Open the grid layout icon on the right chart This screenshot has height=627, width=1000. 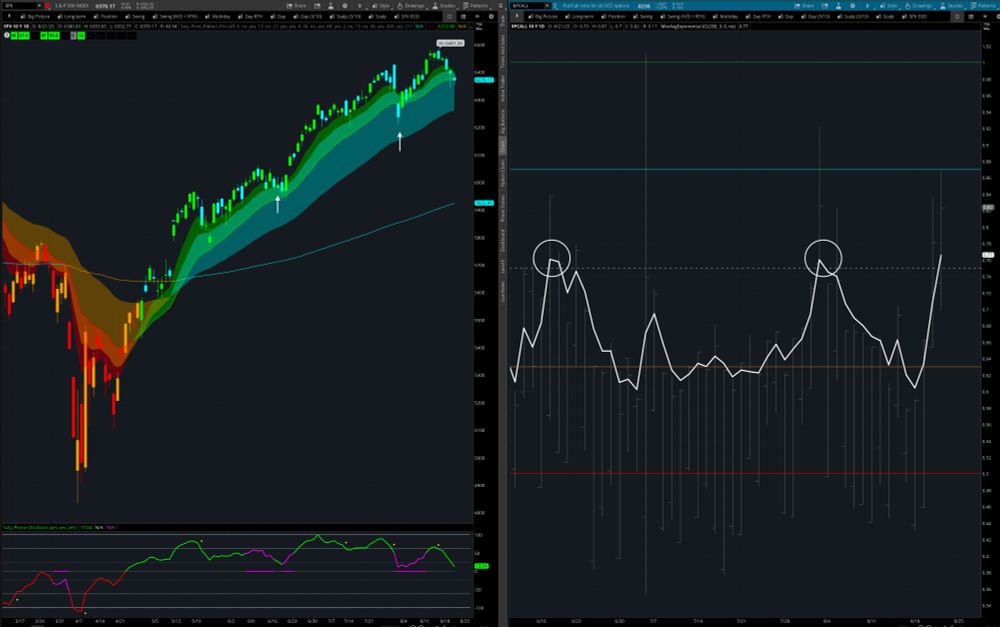coord(971,16)
